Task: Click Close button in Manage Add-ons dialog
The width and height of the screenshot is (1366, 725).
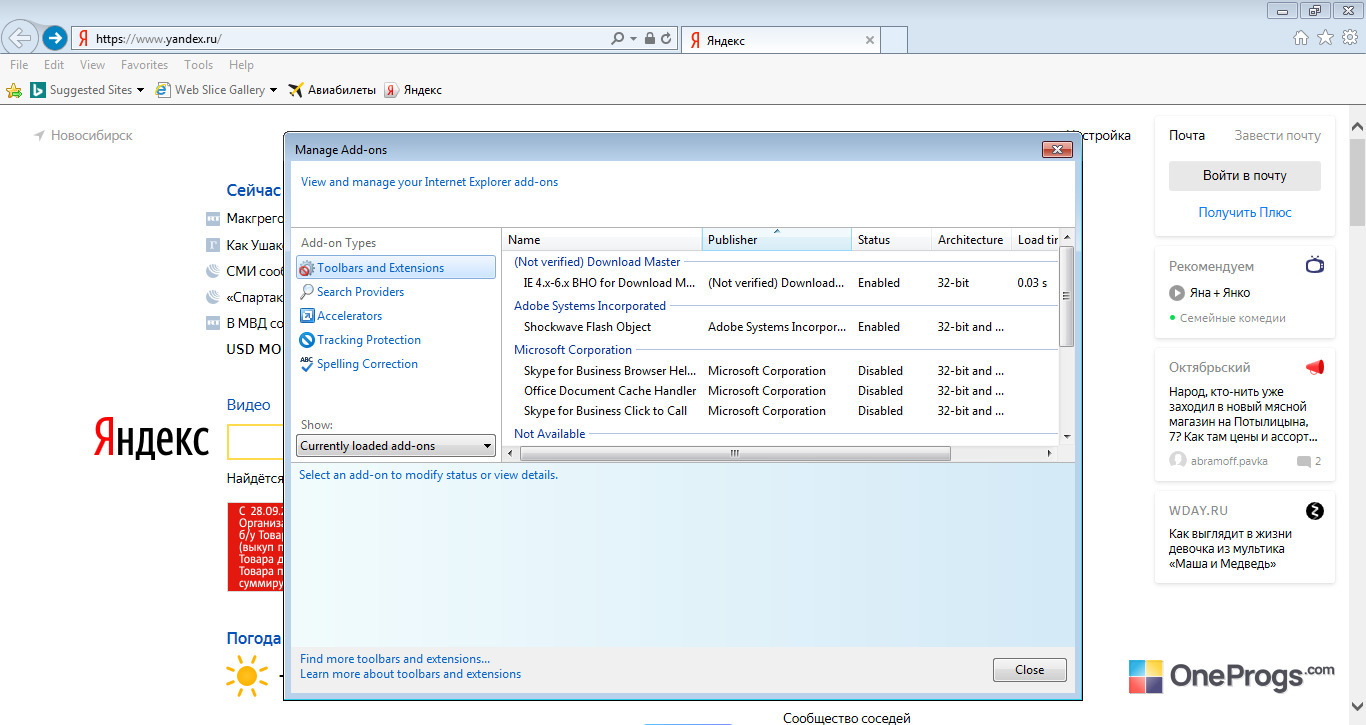Action: pyautogui.click(x=1030, y=670)
